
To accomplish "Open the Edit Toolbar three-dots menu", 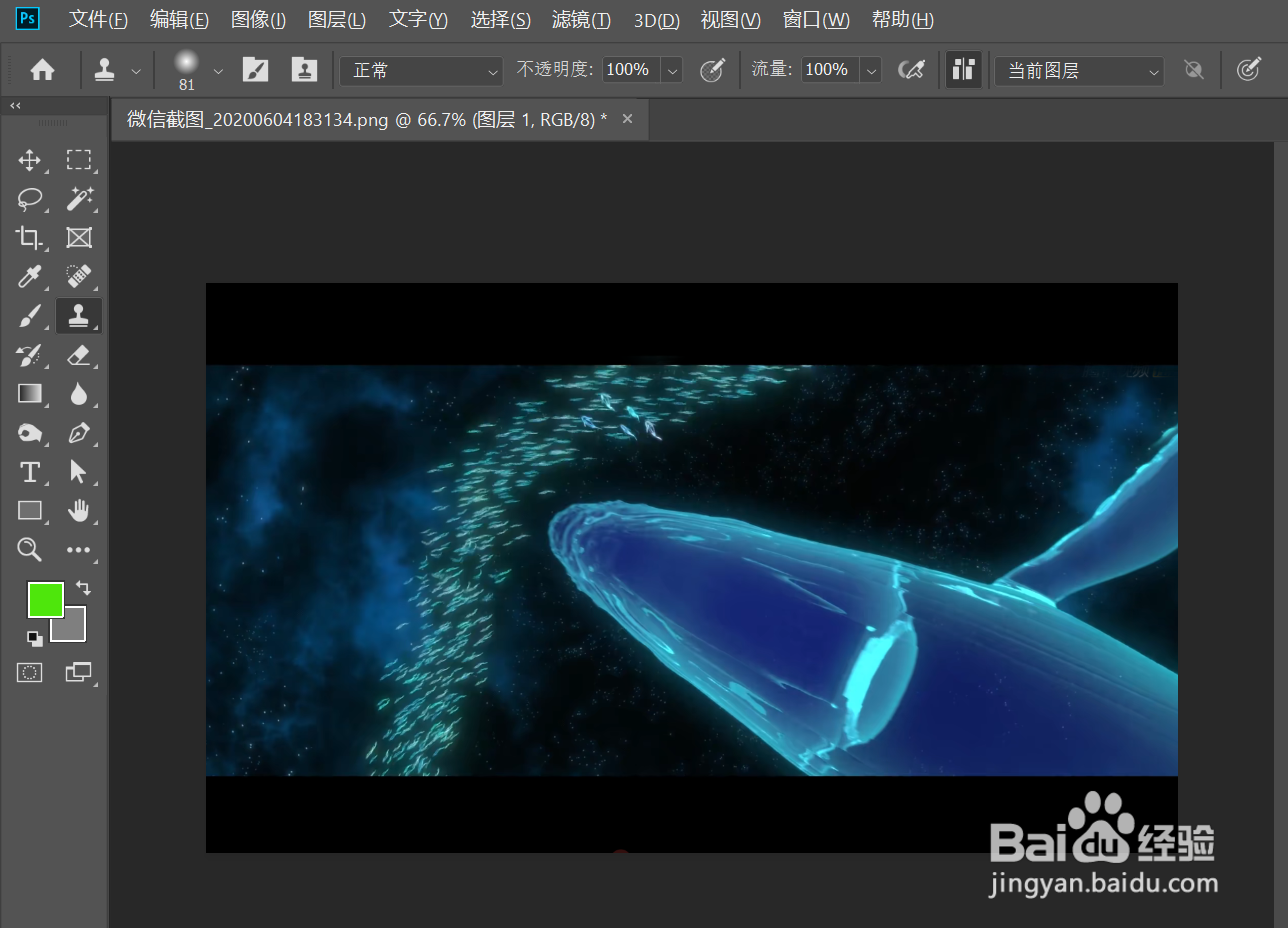I will point(79,550).
